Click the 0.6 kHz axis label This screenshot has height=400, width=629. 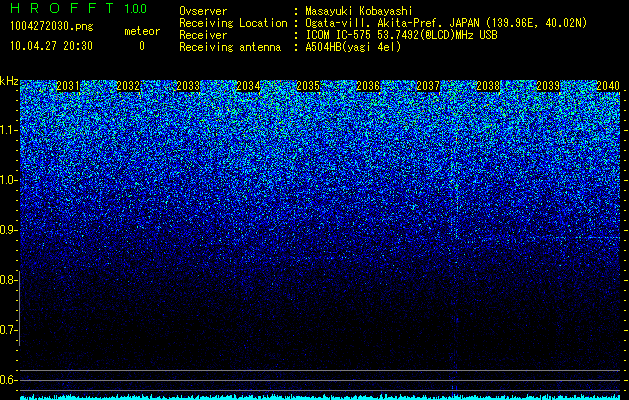(x=8, y=380)
